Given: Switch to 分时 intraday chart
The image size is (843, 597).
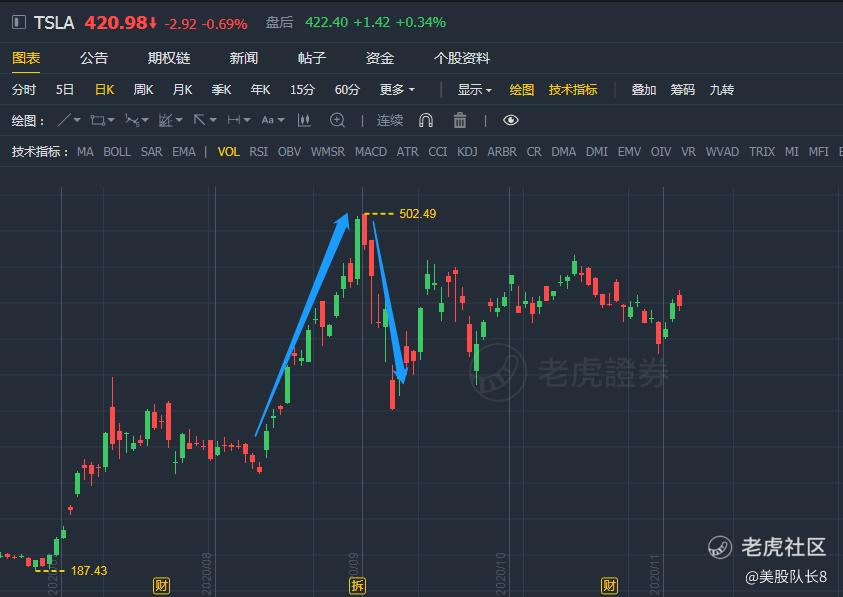Looking at the screenshot, I should coord(24,89).
